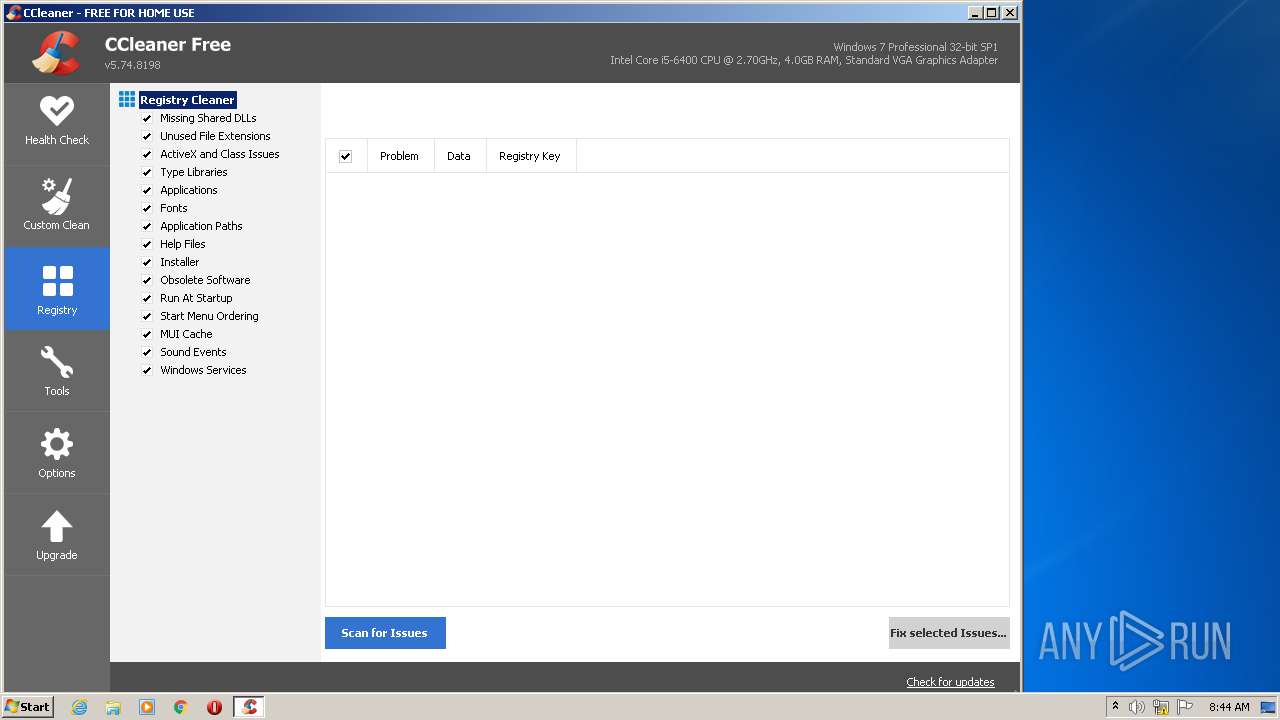Screen dimensions: 1280x720
Task: Click the CCleaner logo in header
Action: tap(56, 53)
